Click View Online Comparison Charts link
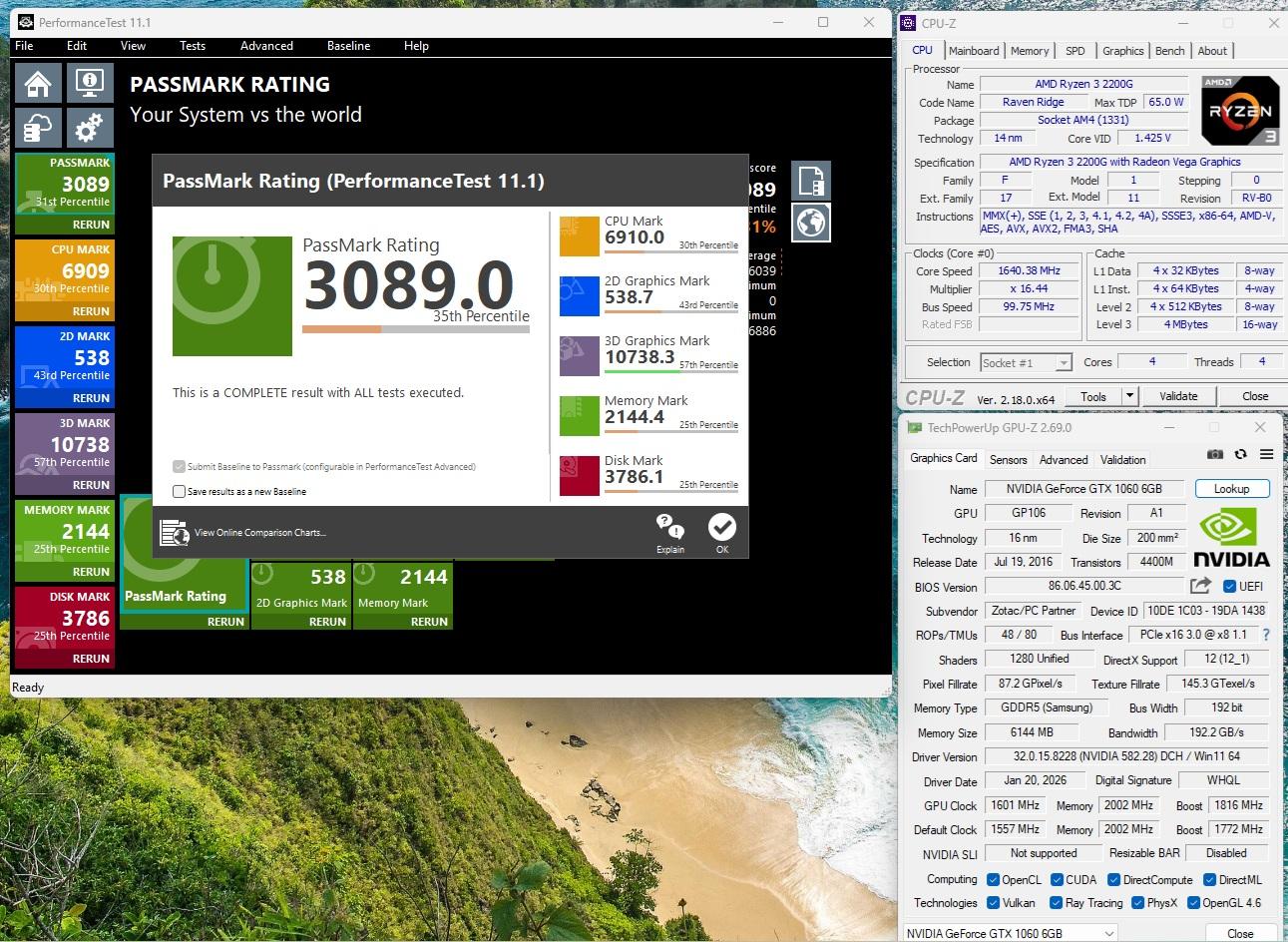Viewport: 1288px width, 942px height. [x=259, y=533]
